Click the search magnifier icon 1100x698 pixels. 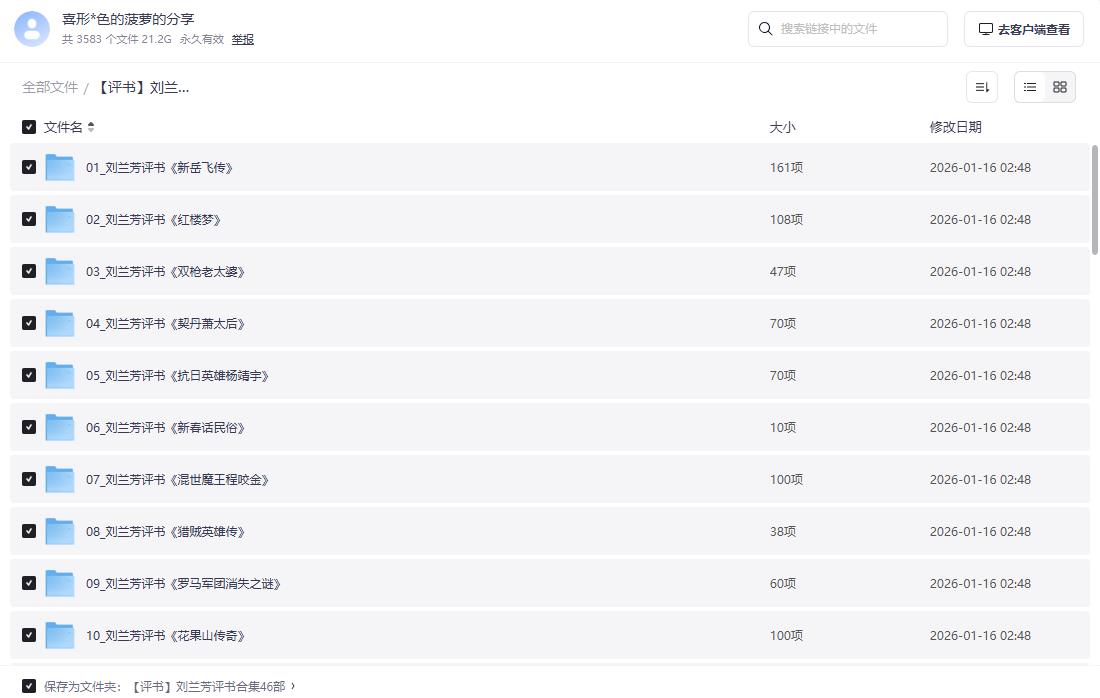(765, 29)
